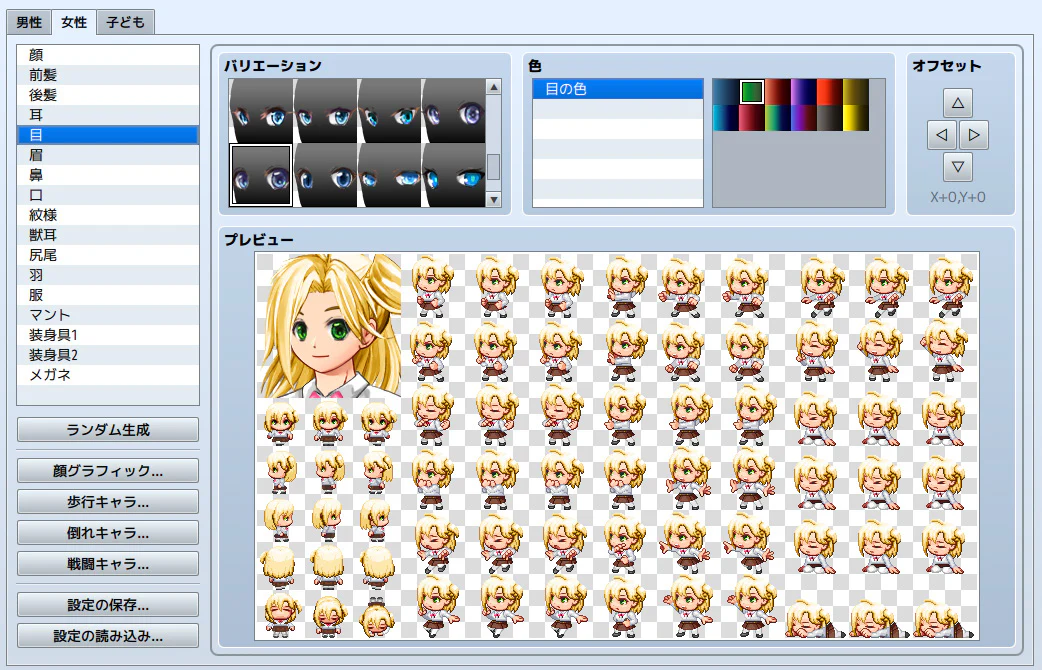The image size is (1042, 670).
Task: Open the 顔グラフィック... export dialog
Action: coord(108,471)
